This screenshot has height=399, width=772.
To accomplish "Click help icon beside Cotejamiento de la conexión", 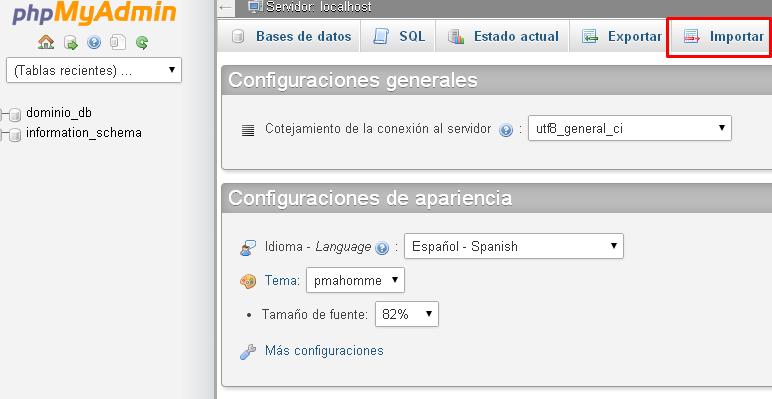I will (x=506, y=130).
